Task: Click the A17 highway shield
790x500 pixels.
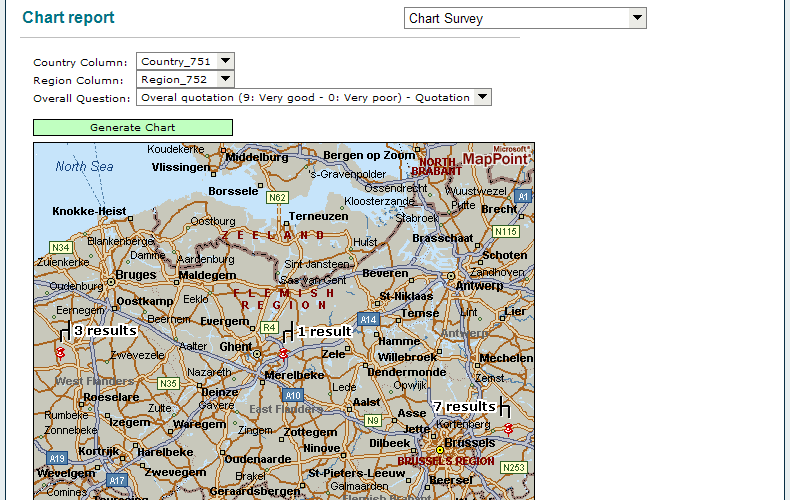Action: 117,480
